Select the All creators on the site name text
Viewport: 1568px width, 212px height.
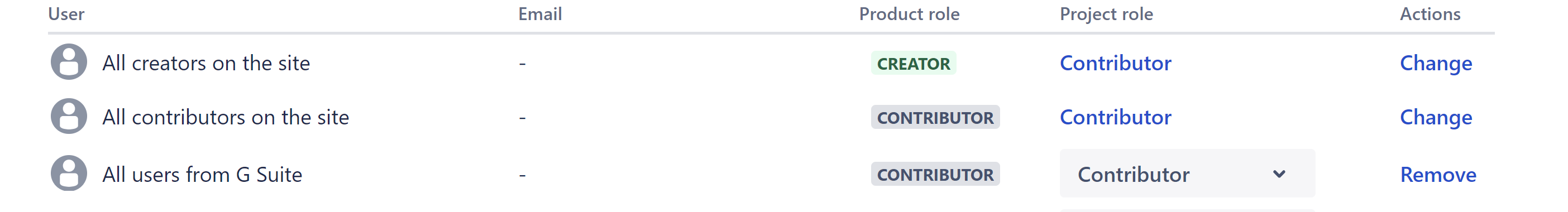pos(207,63)
